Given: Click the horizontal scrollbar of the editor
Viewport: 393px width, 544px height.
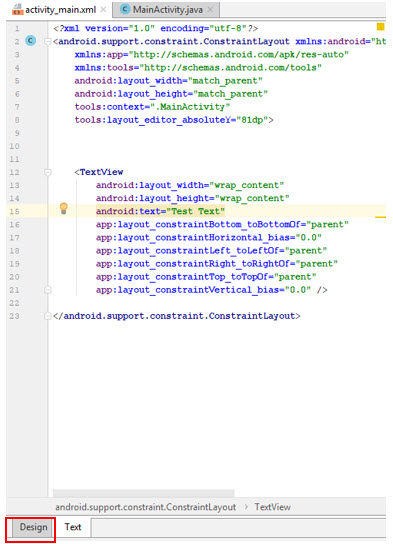Looking at the screenshot, I should pos(144,493).
